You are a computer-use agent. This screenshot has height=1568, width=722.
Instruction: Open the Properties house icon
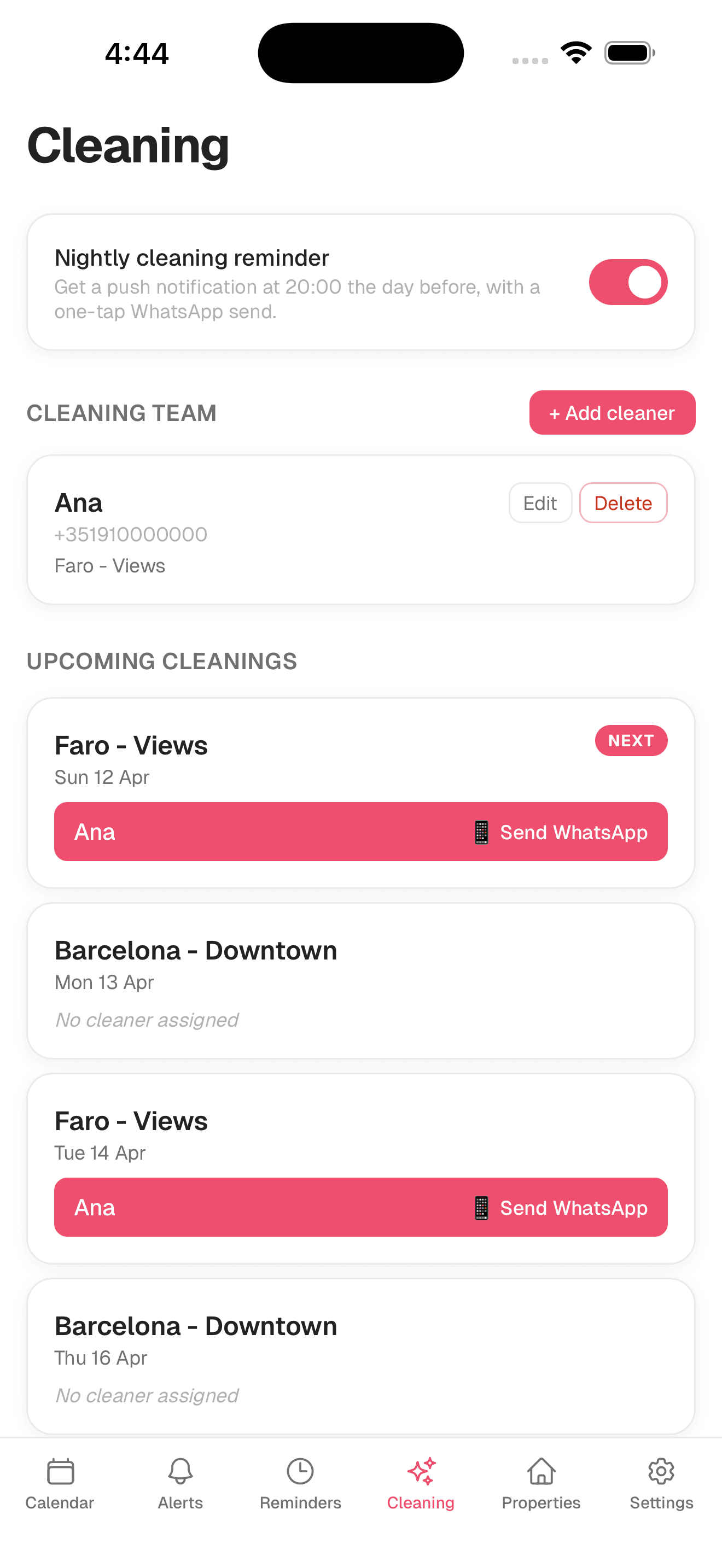[541, 1471]
